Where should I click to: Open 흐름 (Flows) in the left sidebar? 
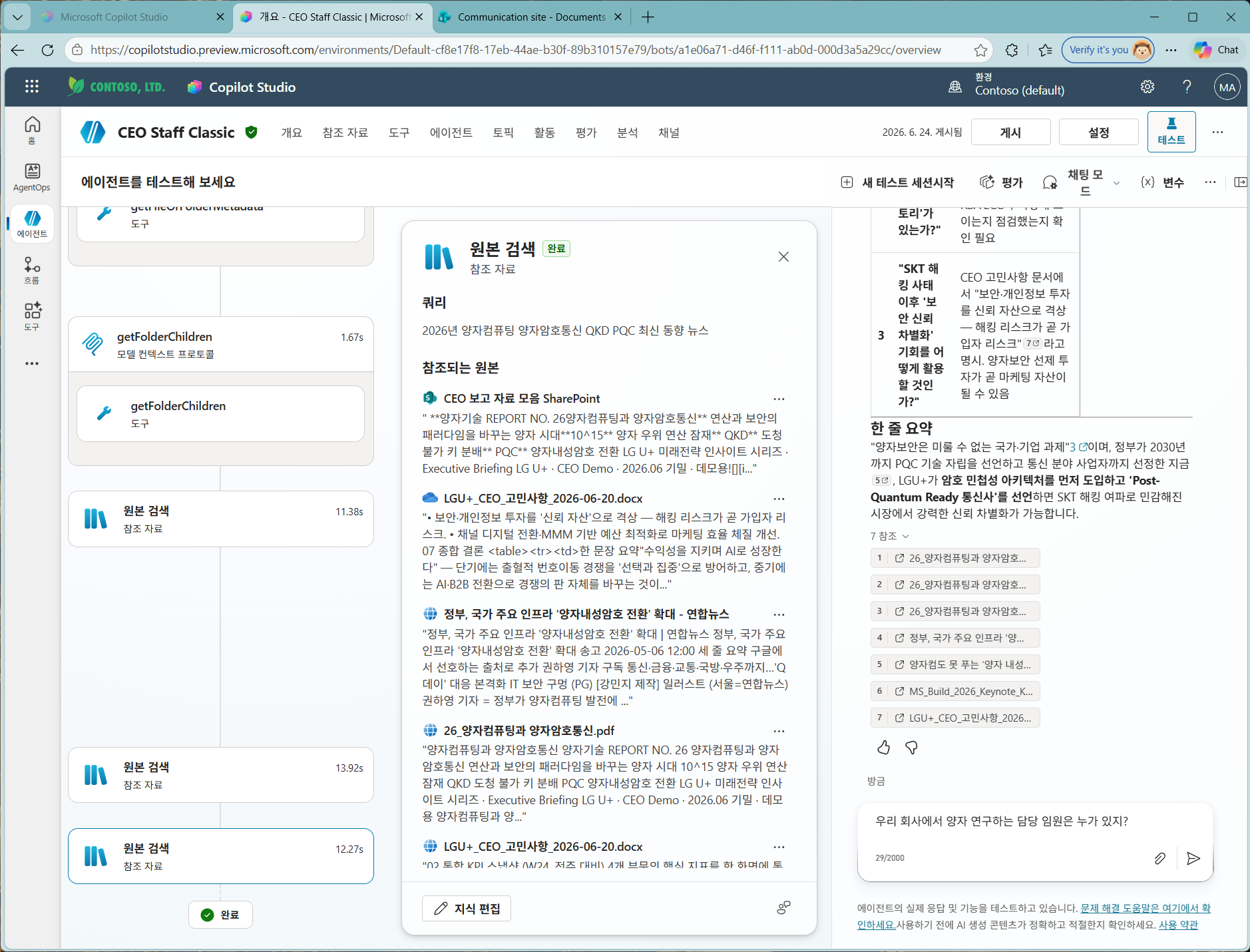pos(32,270)
